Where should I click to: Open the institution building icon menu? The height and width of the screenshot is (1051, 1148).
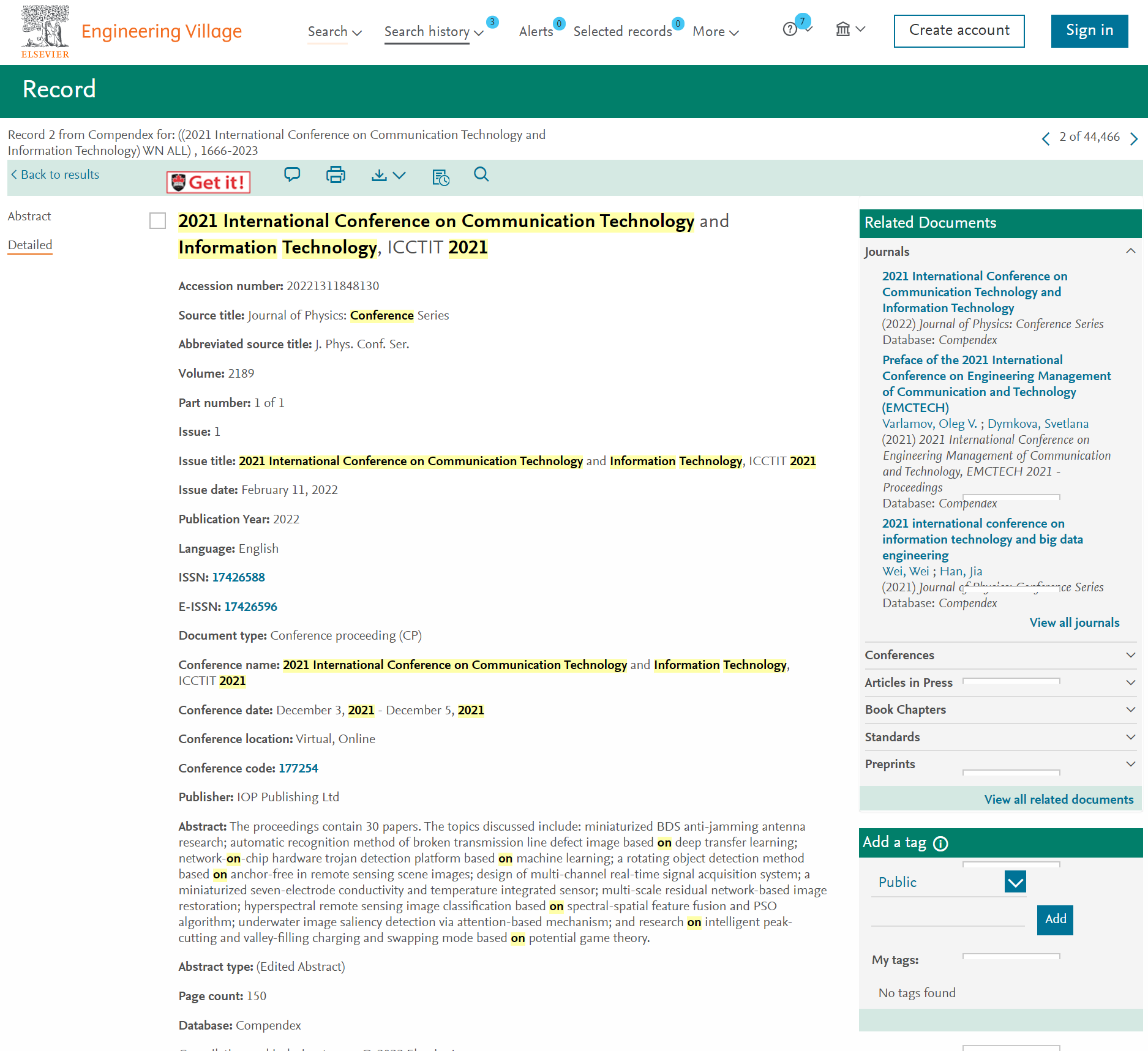[850, 29]
